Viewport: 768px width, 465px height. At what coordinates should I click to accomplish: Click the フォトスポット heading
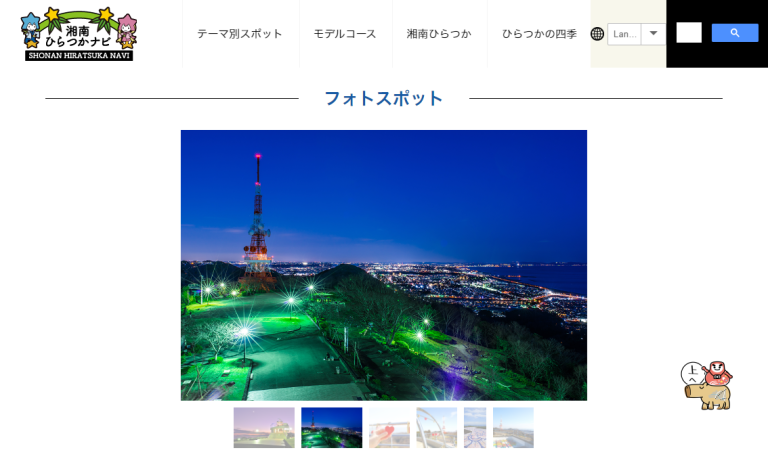tap(384, 98)
